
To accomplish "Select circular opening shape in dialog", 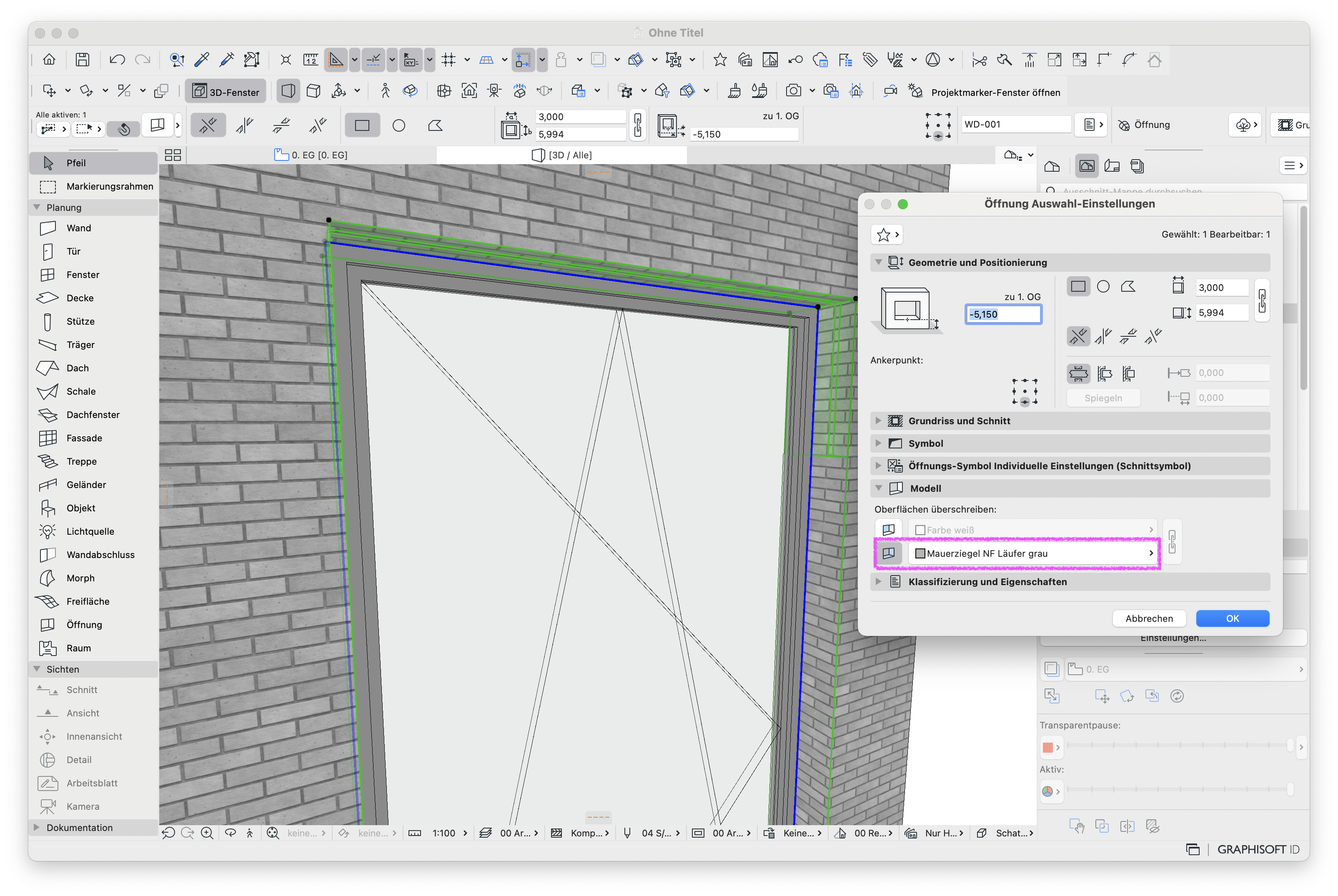I will tap(1103, 287).
